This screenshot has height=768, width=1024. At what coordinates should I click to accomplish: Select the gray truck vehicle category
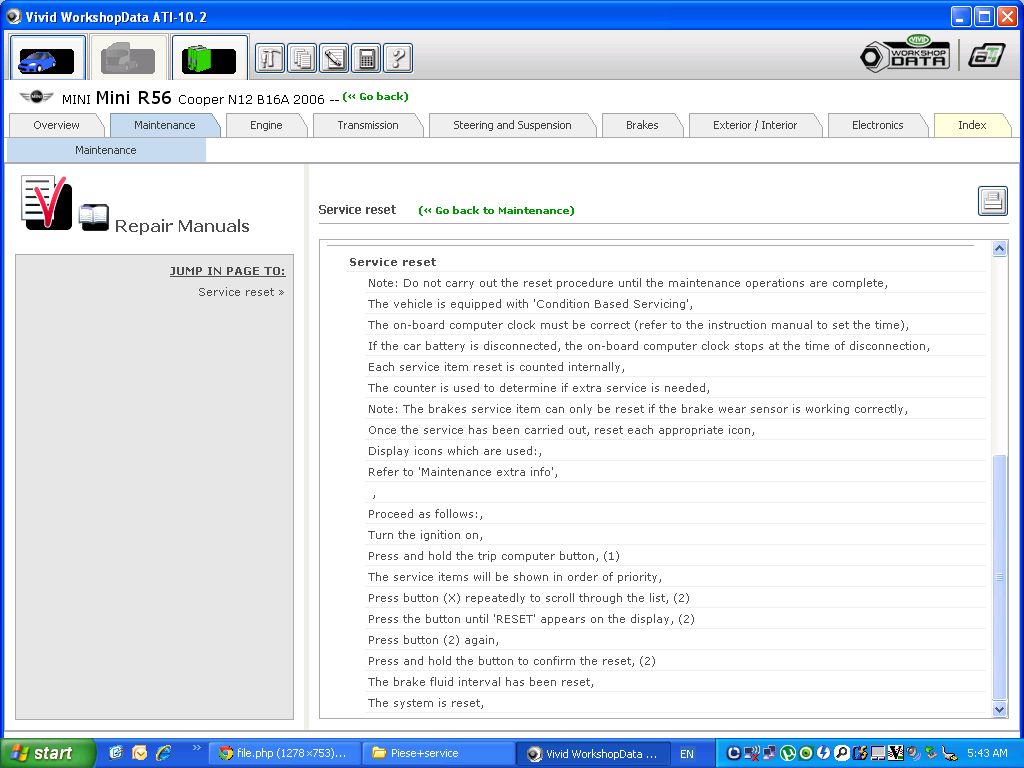coord(128,58)
